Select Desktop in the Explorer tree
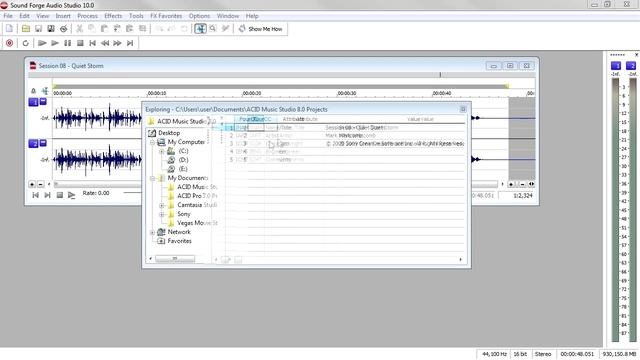 point(169,133)
